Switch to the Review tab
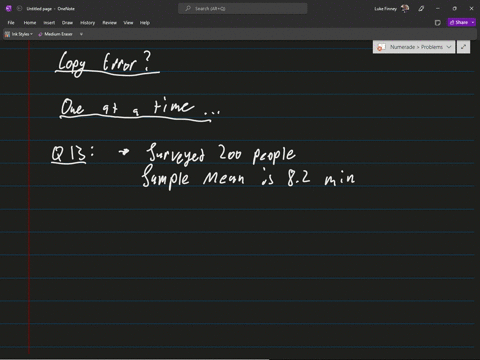This screenshot has height=360, width=480. [109, 23]
